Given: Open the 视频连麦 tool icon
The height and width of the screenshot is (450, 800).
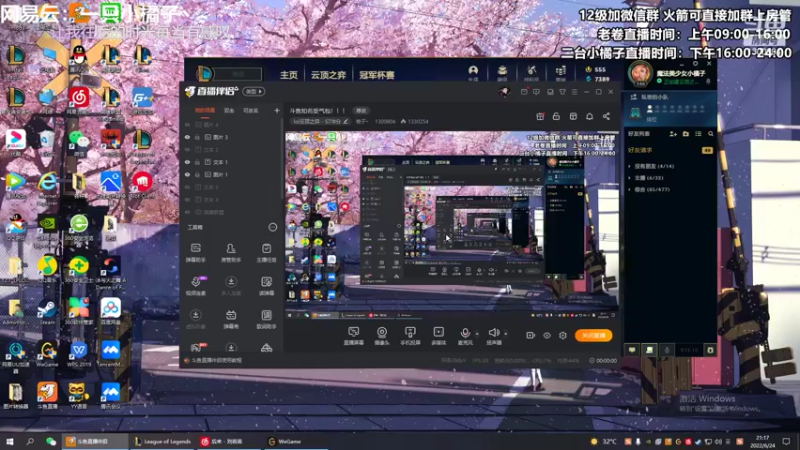Looking at the screenshot, I should 196,286.
